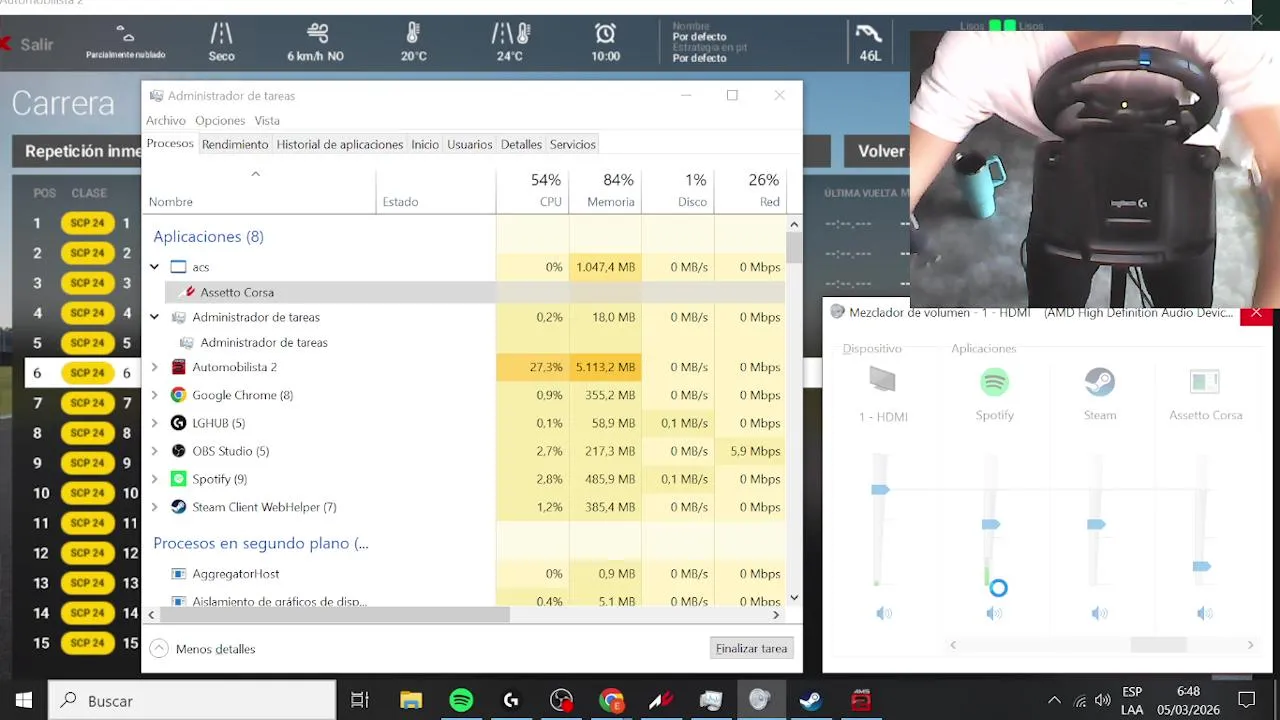Sort by the Red column header

[751, 190]
